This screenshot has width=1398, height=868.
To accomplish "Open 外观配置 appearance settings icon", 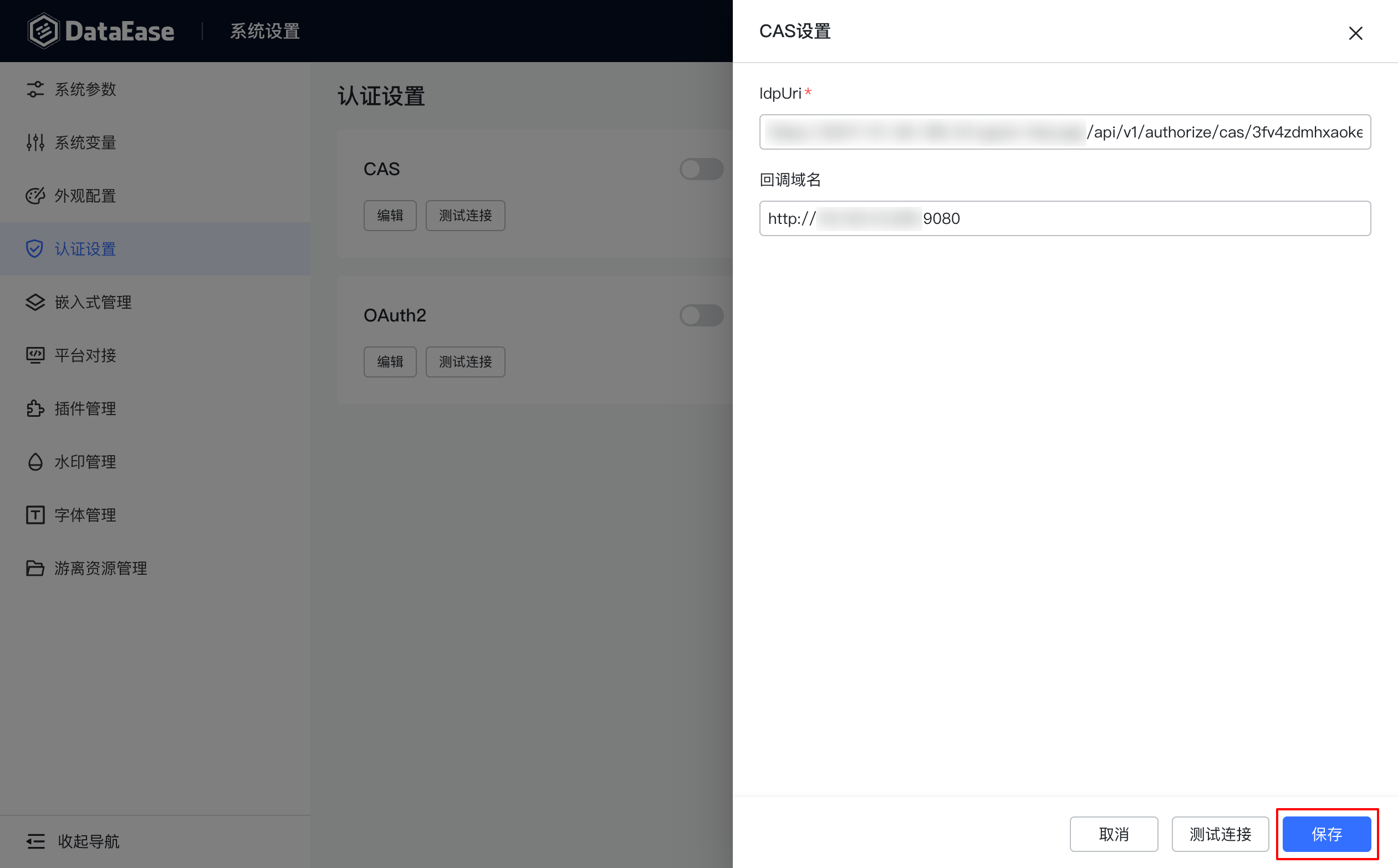I will [x=35, y=196].
